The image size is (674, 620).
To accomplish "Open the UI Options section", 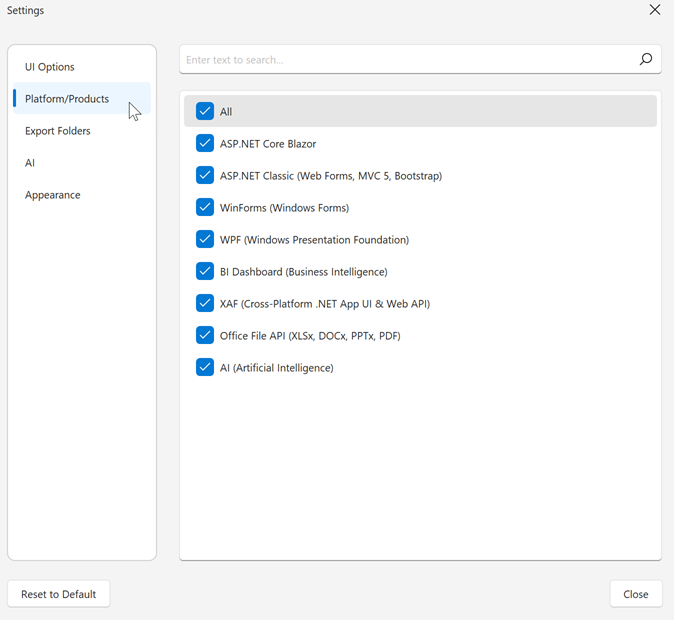I will point(82,67).
